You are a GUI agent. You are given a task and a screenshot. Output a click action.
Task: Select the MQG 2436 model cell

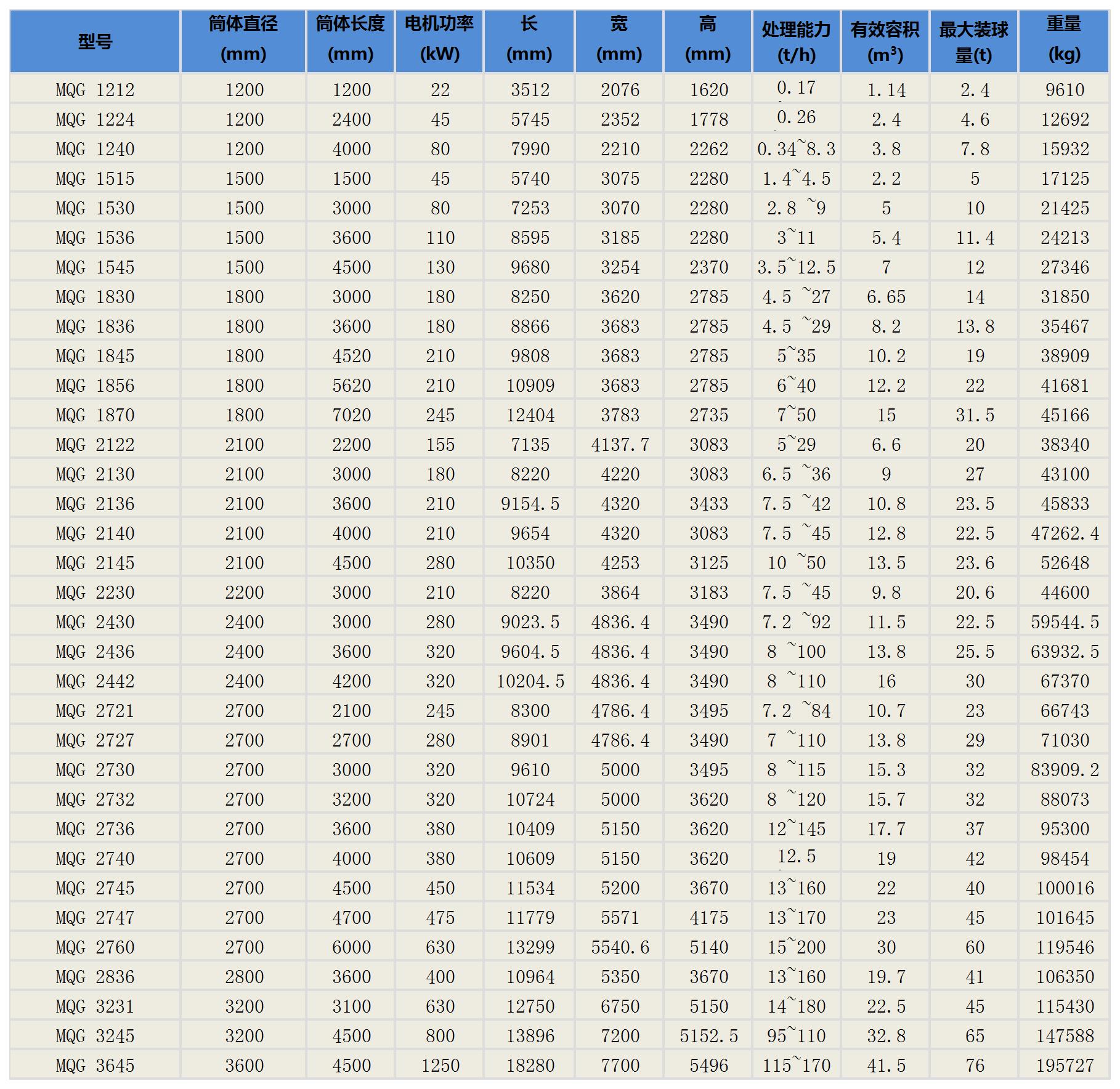point(95,652)
